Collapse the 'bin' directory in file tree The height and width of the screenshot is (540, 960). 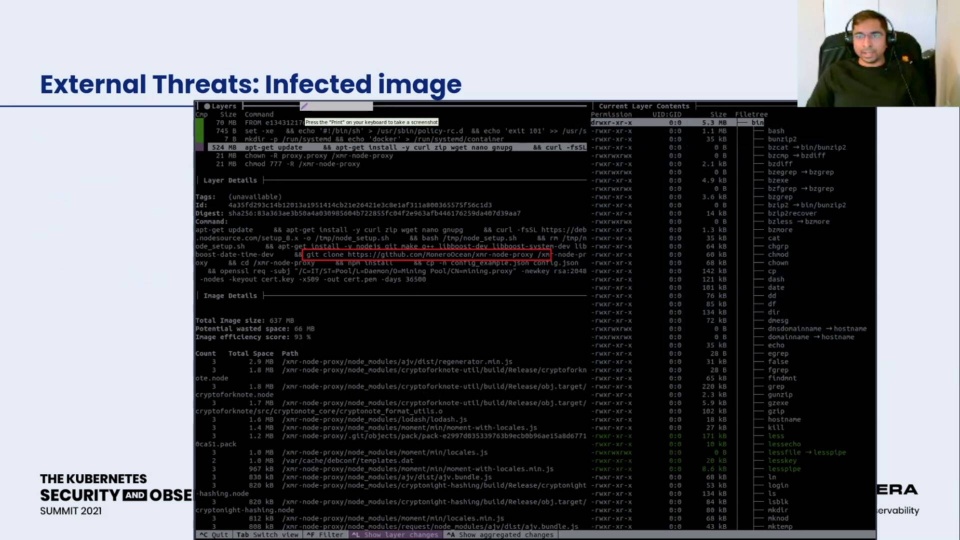pyautogui.click(x=757, y=122)
